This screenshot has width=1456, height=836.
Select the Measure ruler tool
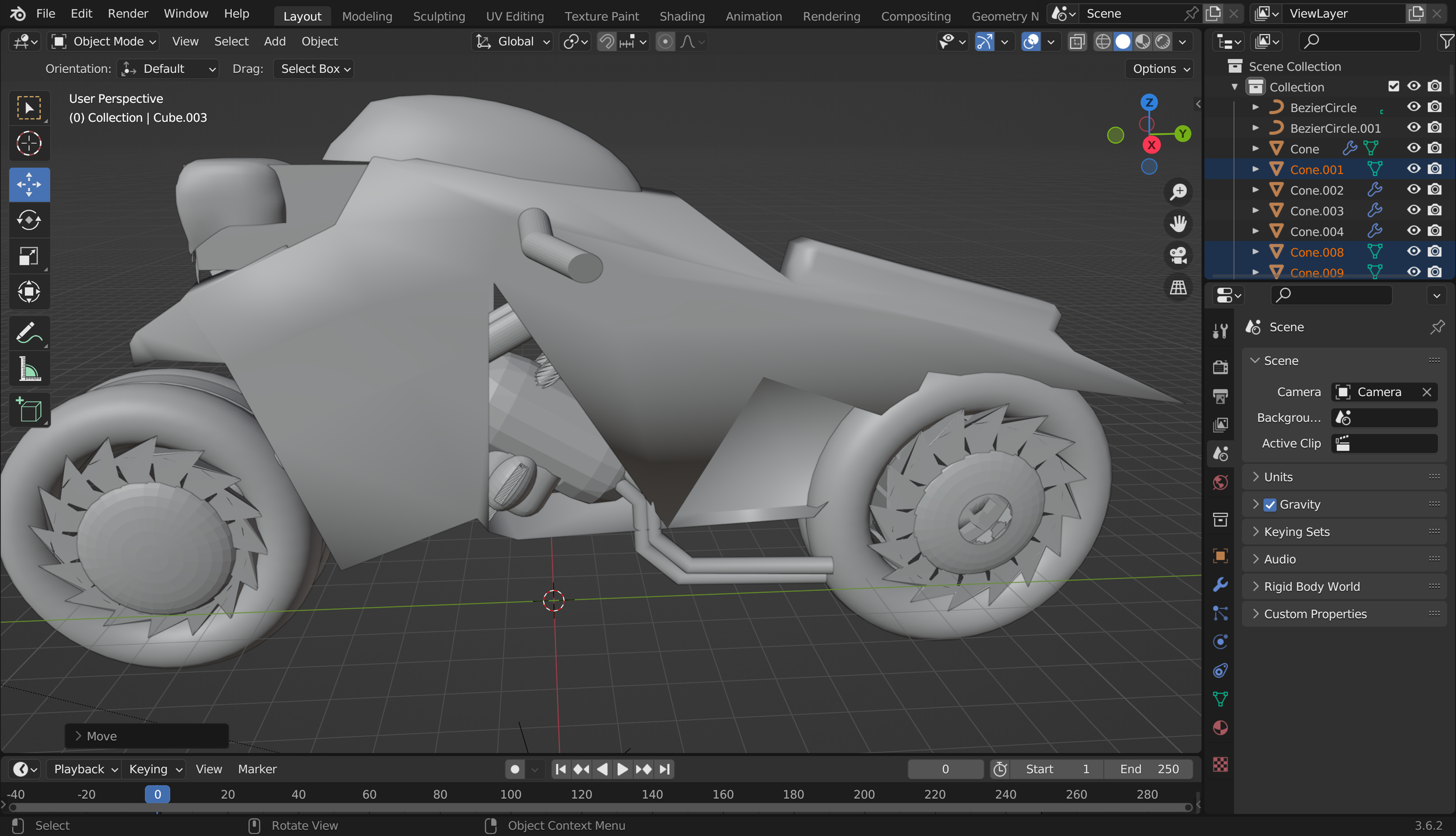tap(29, 369)
